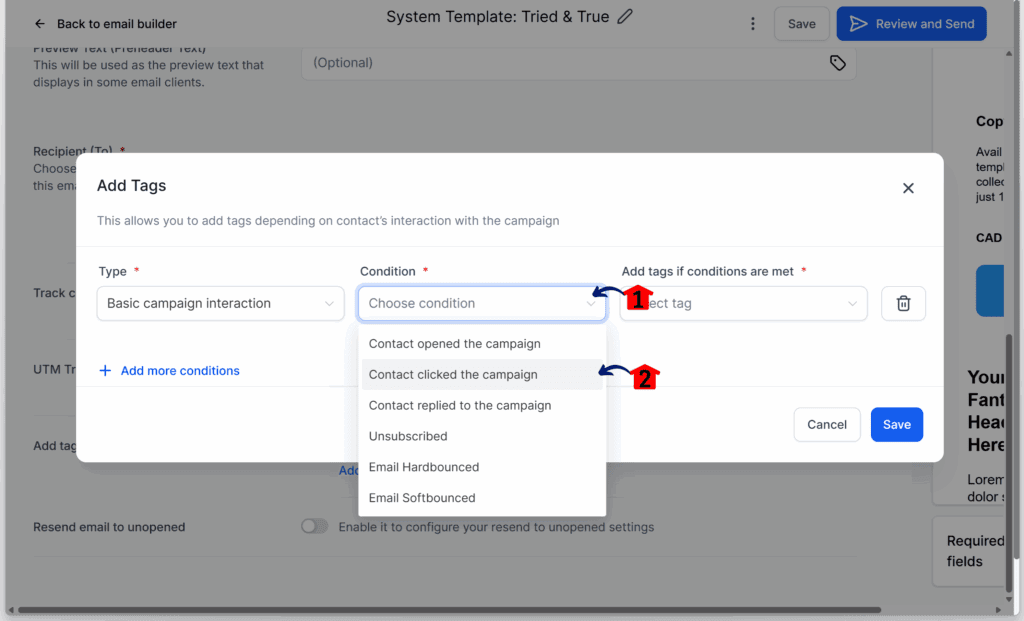Open the Type dropdown
Image resolution: width=1024 pixels, height=621 pixels.
coord(220,303)
